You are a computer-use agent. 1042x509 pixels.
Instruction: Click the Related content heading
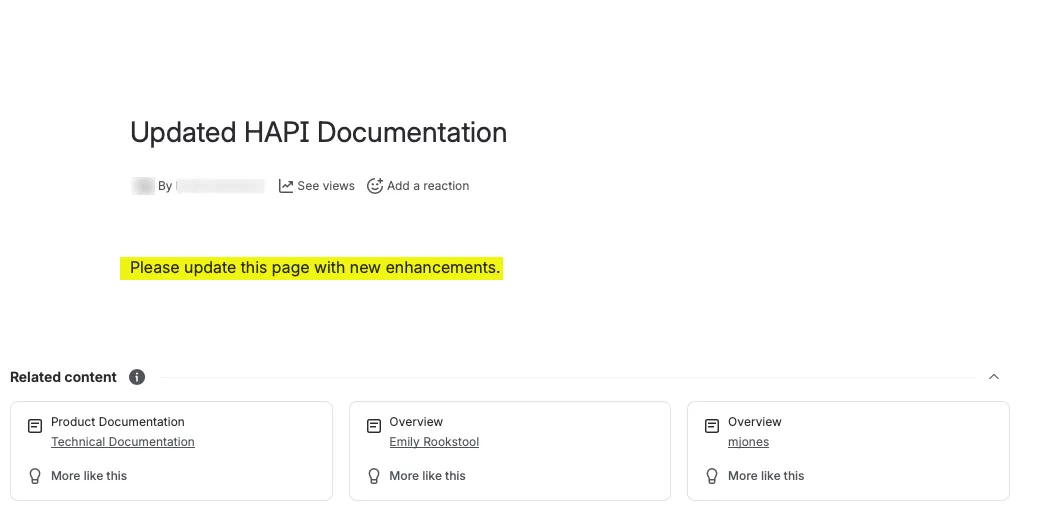[x=63, y=377]
